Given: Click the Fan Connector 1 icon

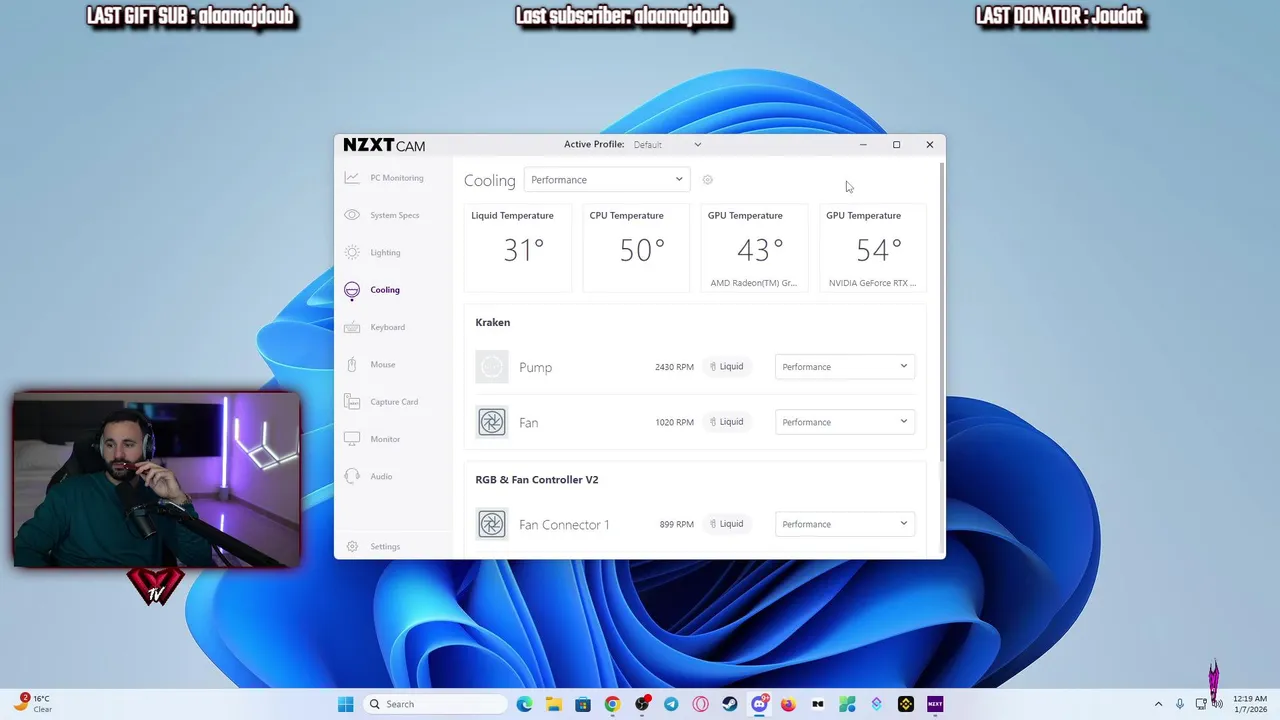Looking at the screenshot, I should tap(492, 524).
